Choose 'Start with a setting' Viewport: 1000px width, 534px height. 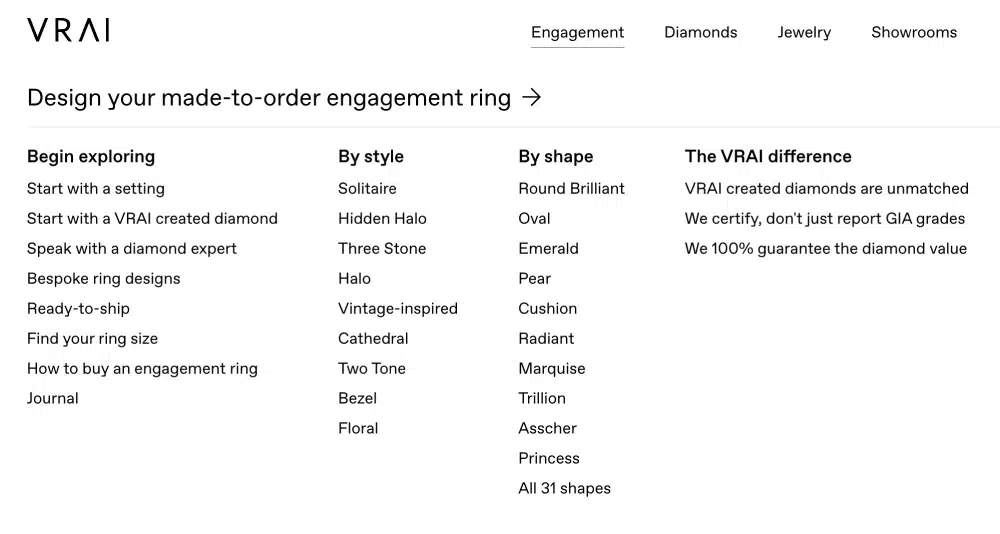click(x=96, y=188)
